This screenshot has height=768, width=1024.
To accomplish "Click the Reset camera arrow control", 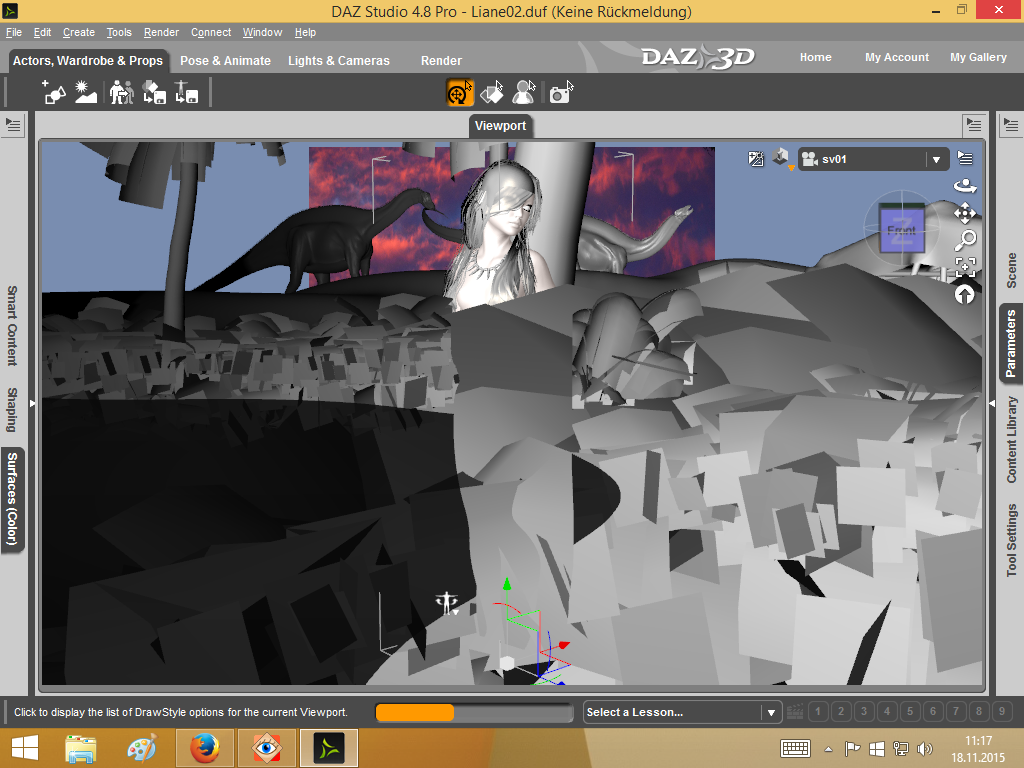I will click(x=965, y=295).
